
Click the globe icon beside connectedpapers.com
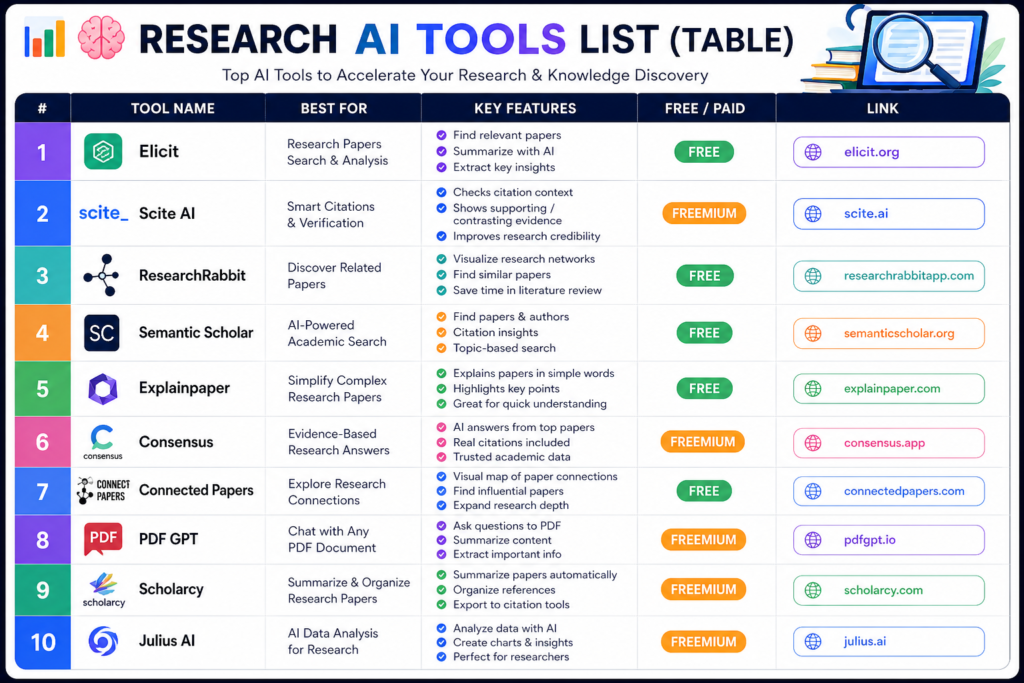click(813, 491)
